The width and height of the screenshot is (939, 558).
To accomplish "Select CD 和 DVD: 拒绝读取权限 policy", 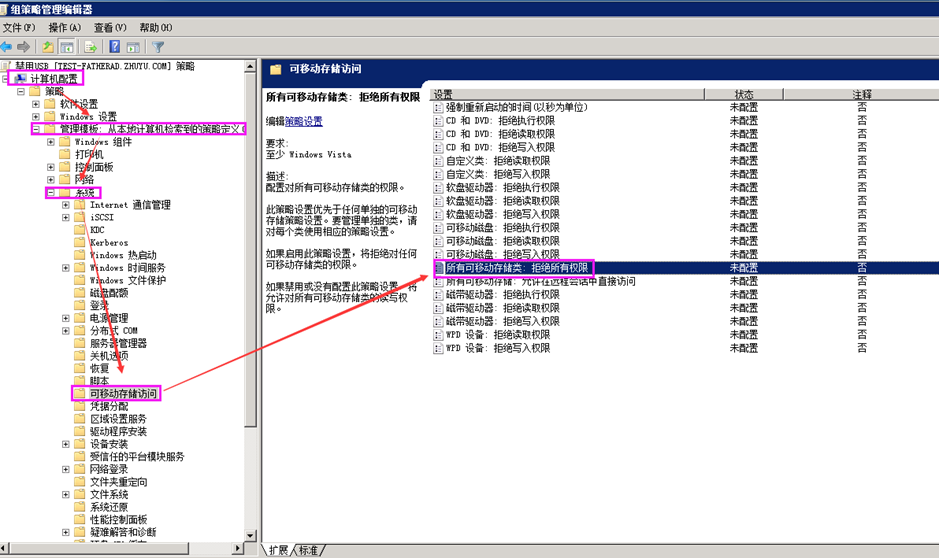I will point(500,134).
